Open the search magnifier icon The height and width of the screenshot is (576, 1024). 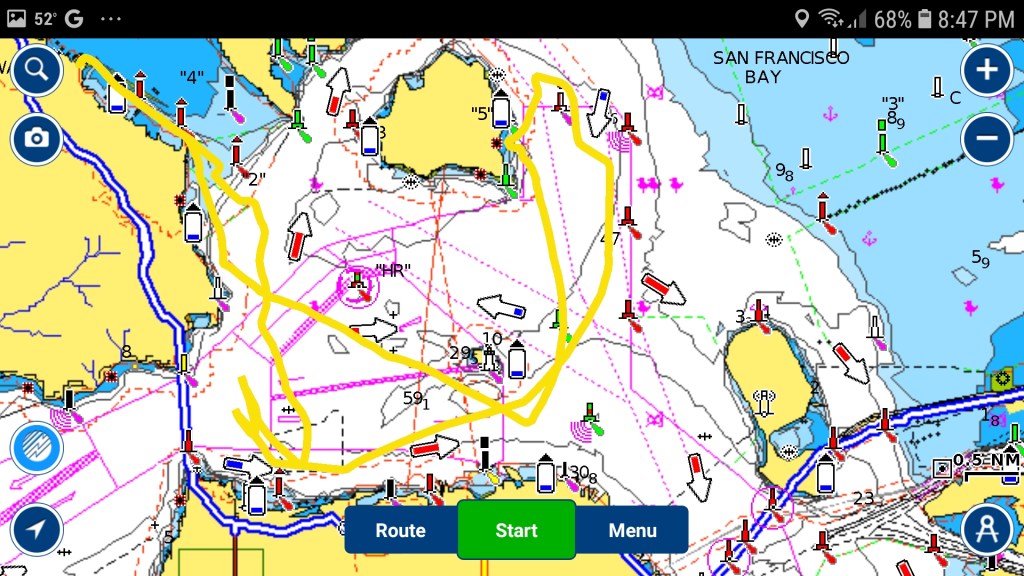tap(37, 69)
